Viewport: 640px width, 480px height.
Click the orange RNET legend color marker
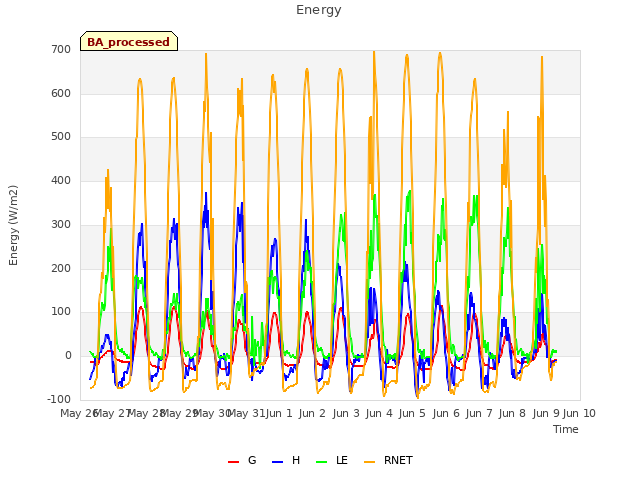tap(369, 462)
